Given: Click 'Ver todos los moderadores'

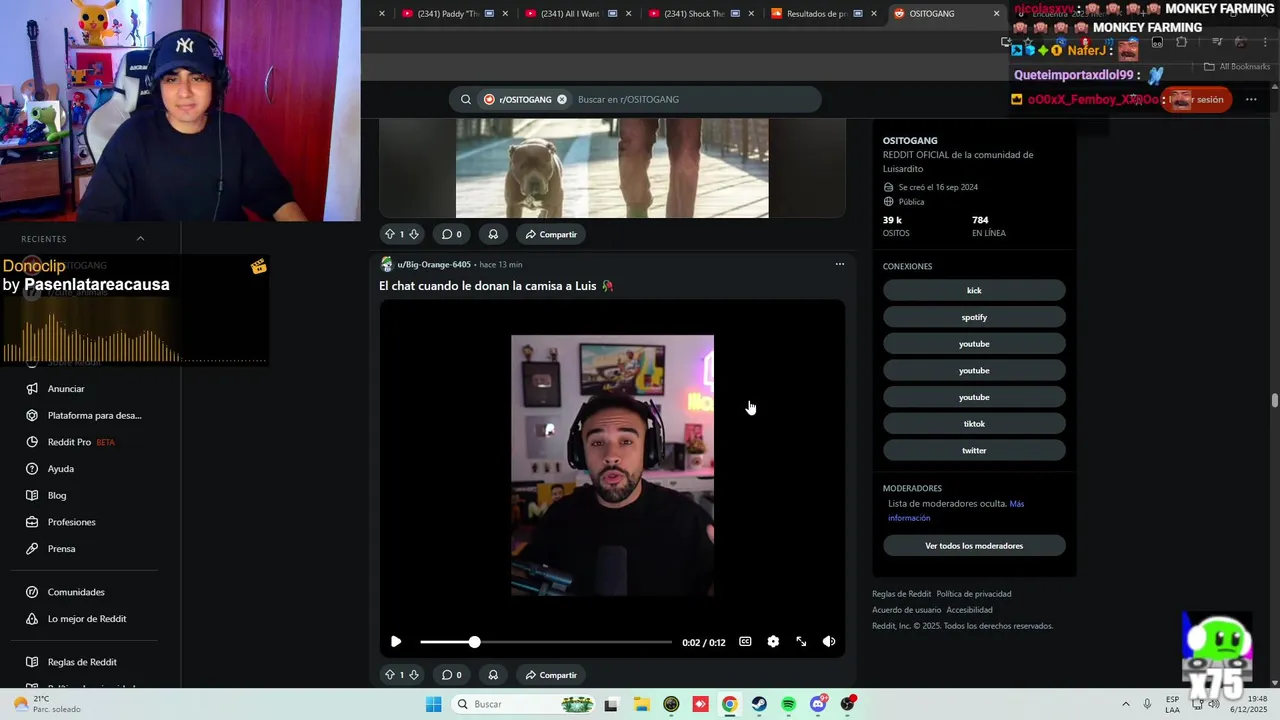Looking at the screenshot, I should click(x=974, y=546).
